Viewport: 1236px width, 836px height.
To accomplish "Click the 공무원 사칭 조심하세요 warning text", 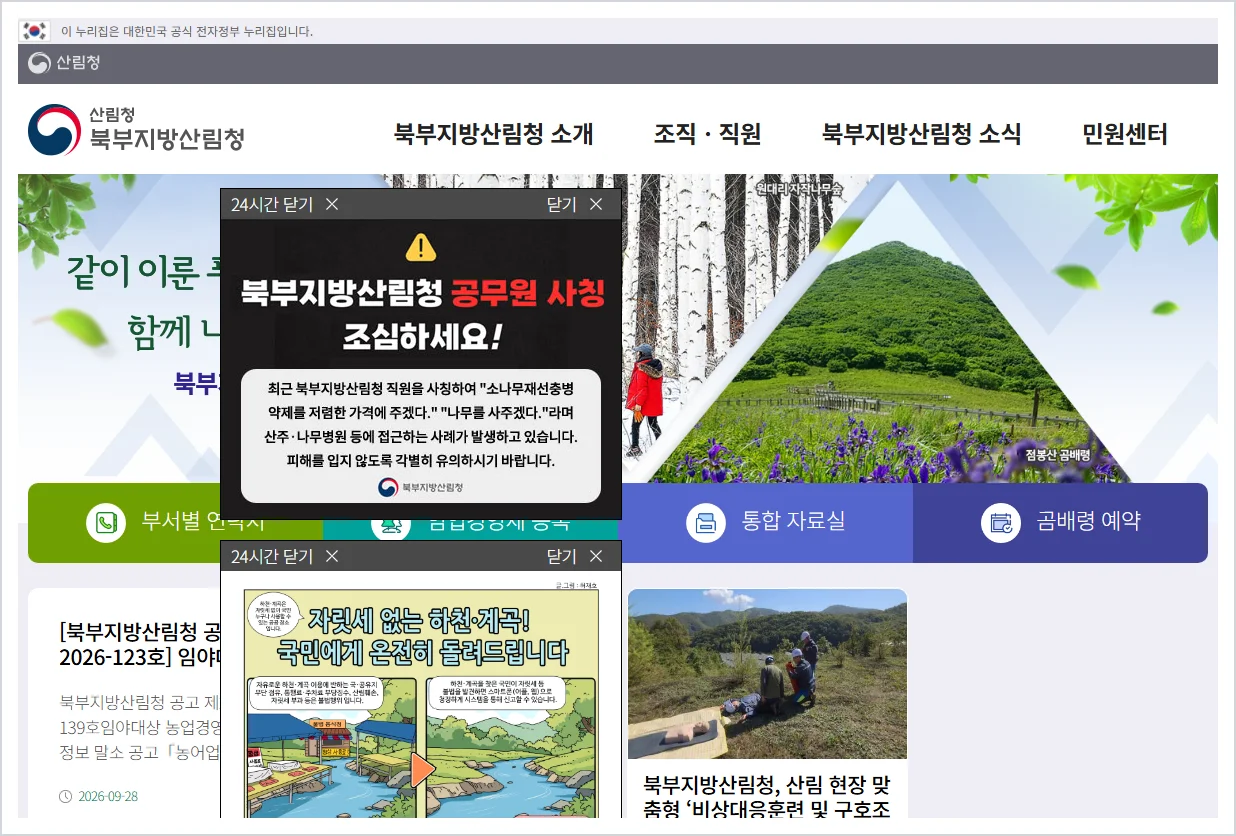I will 422,314.
